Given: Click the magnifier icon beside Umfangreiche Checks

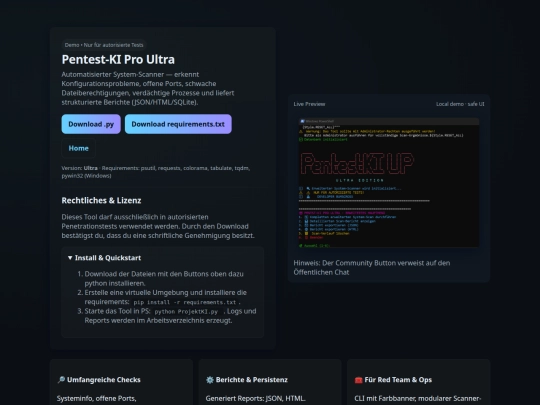Looking at the screenshot, I should [61, 380].
